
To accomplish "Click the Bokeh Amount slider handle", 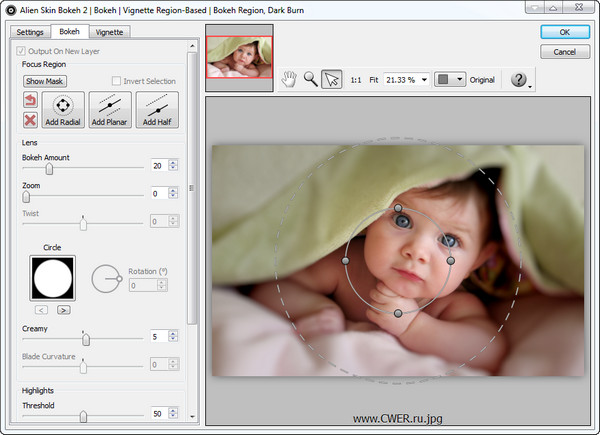I will [49, 168].
